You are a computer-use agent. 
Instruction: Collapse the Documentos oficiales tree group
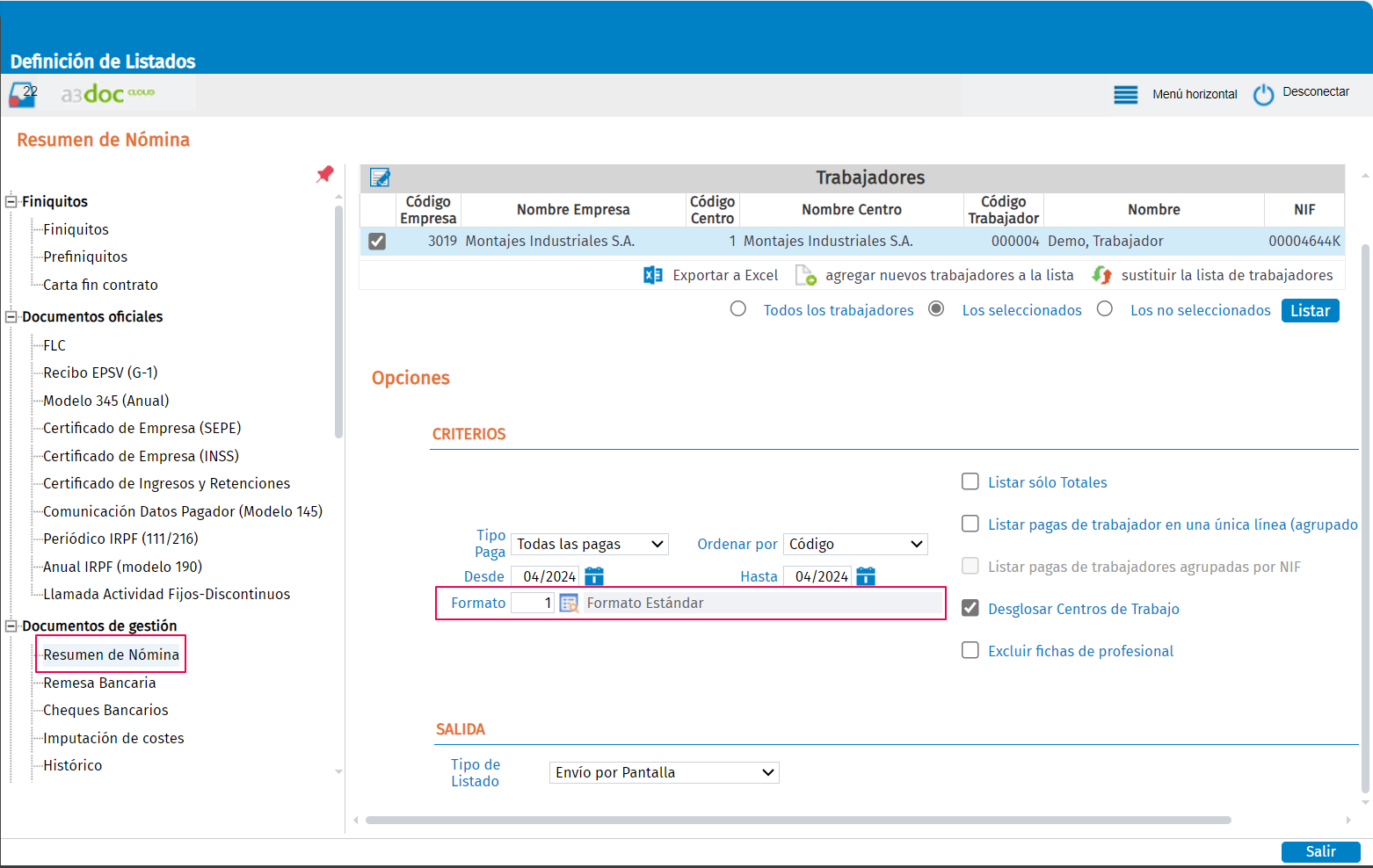click(x=11, y=316)
